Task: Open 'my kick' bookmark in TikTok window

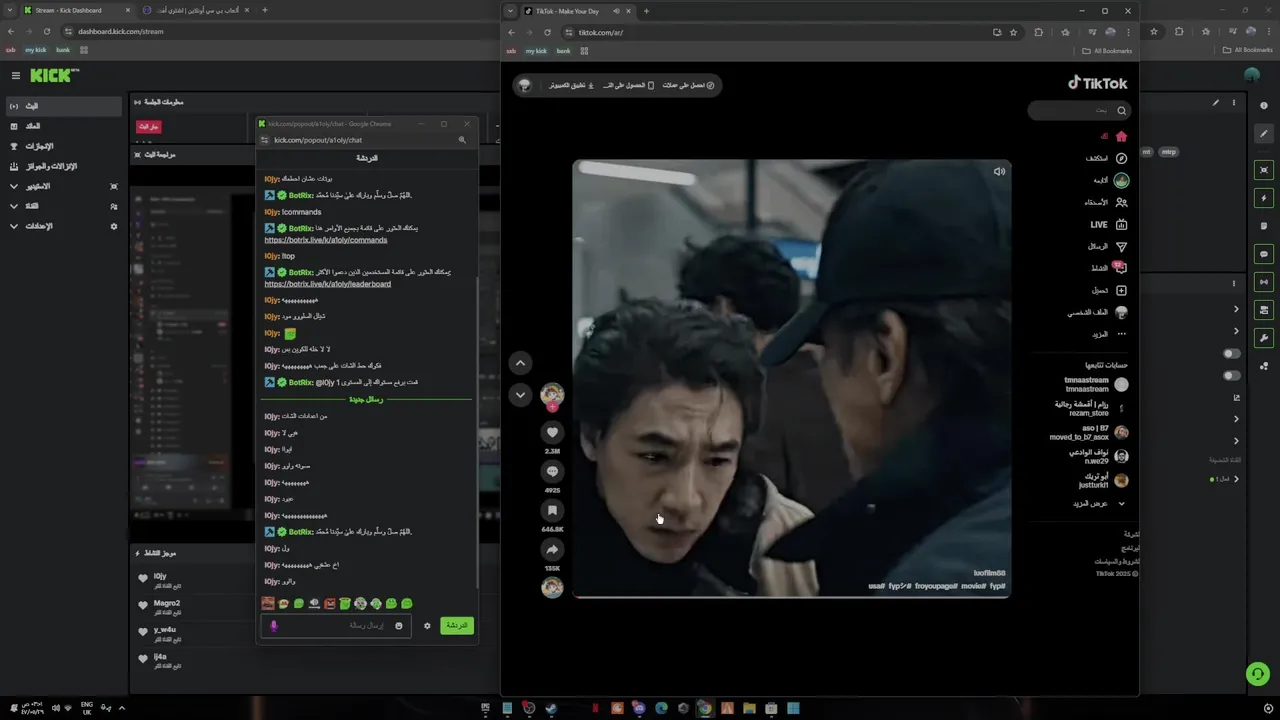Action: tap(536, 51)
